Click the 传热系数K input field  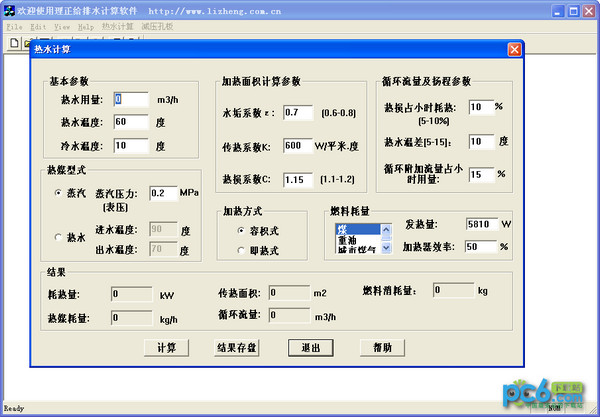coord(297,146)
